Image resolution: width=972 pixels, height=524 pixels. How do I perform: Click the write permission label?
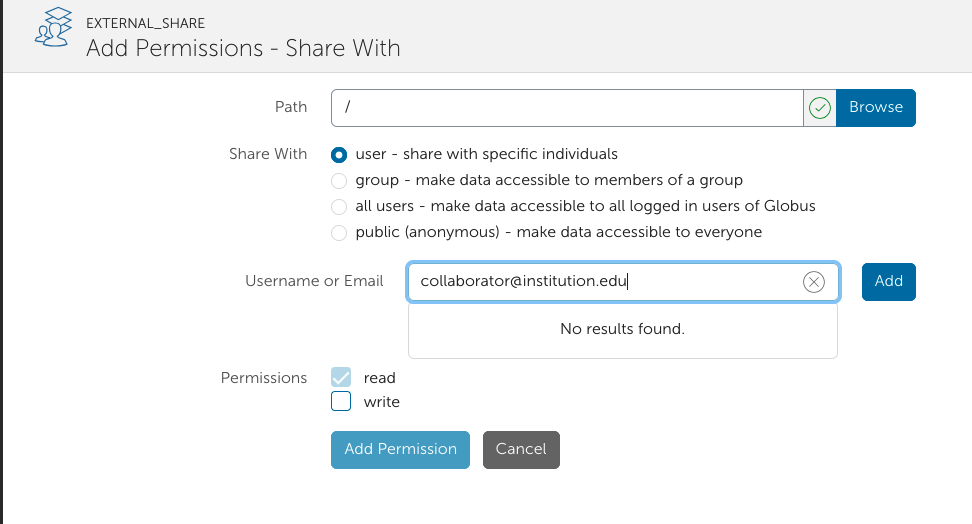coord(382,402)
